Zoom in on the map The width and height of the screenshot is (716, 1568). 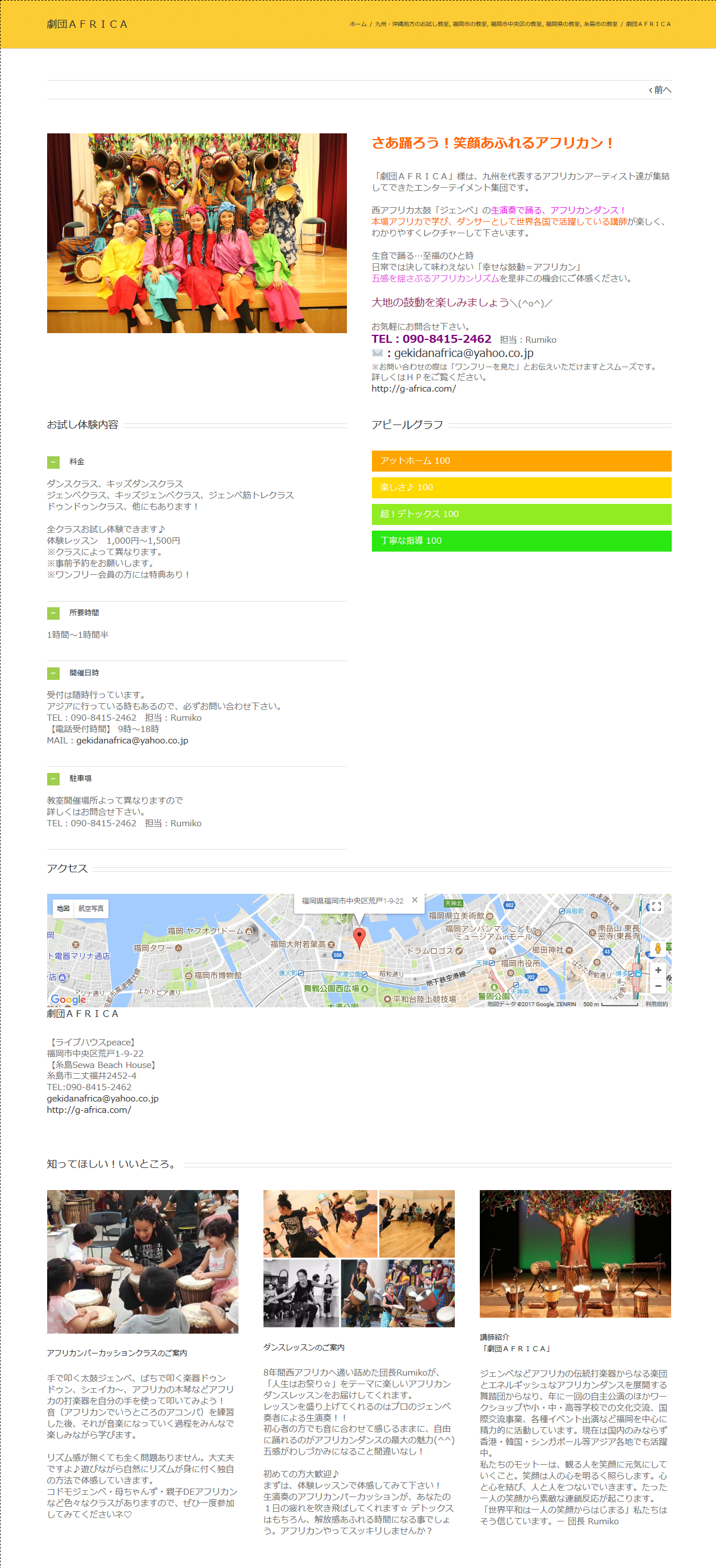click(658, 970)
